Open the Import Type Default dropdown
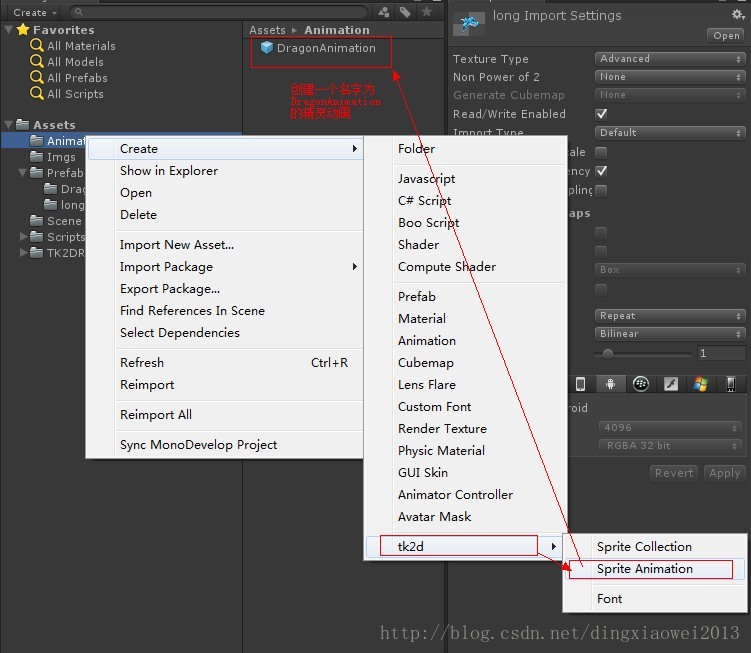The width and height of the screenshot is (751, 653). (x=670, y=132)
